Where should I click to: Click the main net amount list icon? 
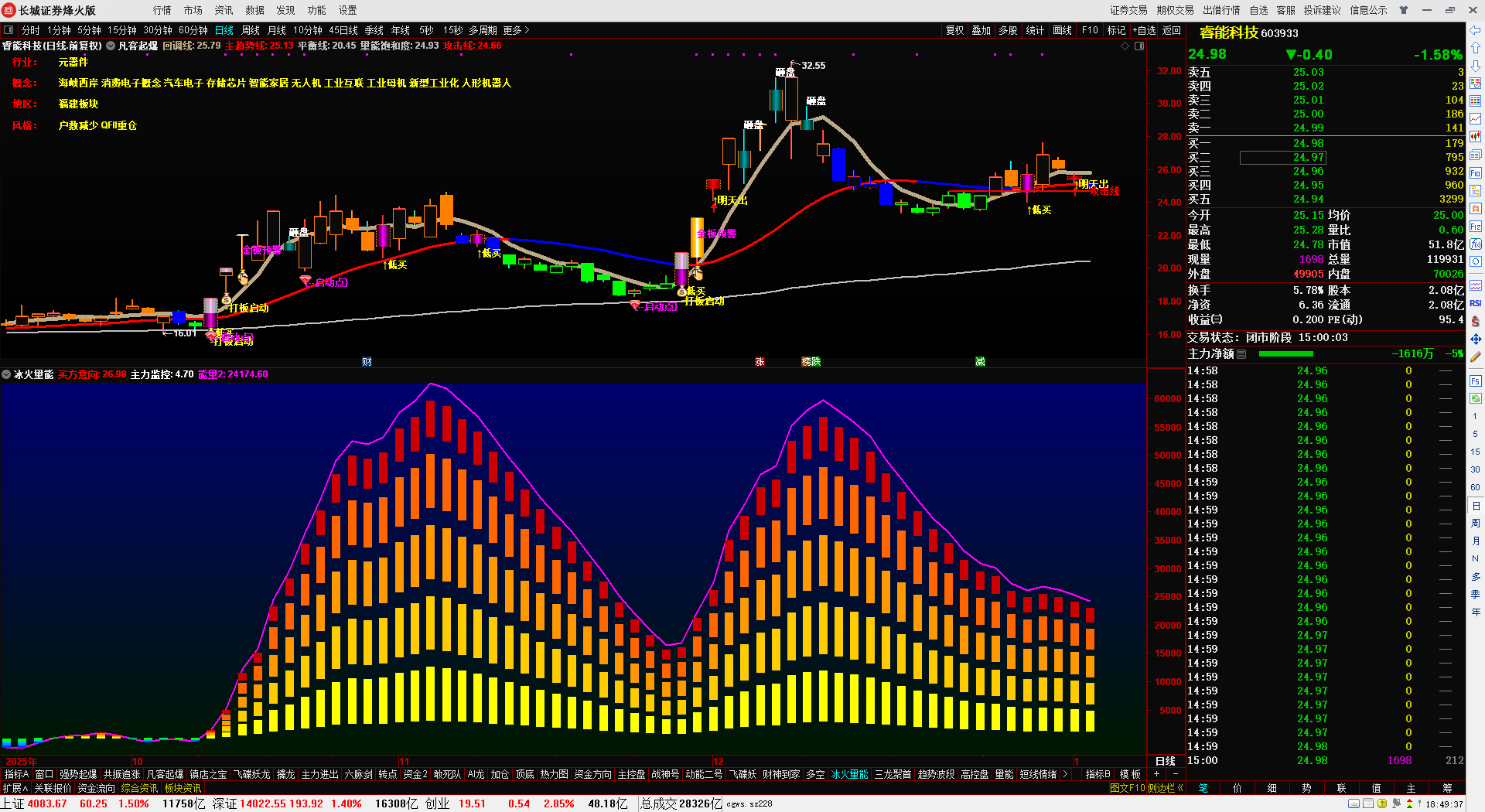pos(1241,354)
